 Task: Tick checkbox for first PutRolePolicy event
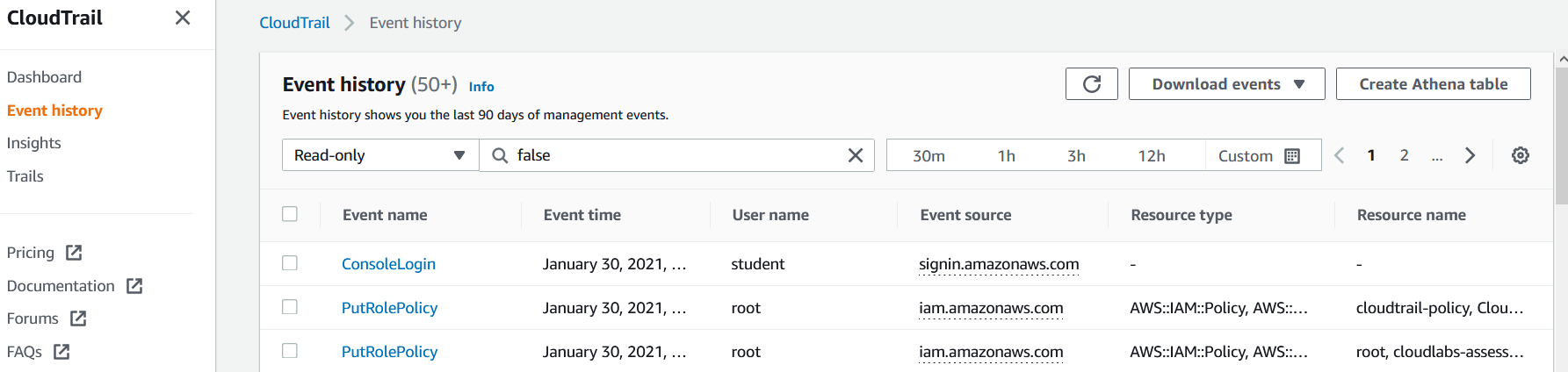click(x=290, y=307)
